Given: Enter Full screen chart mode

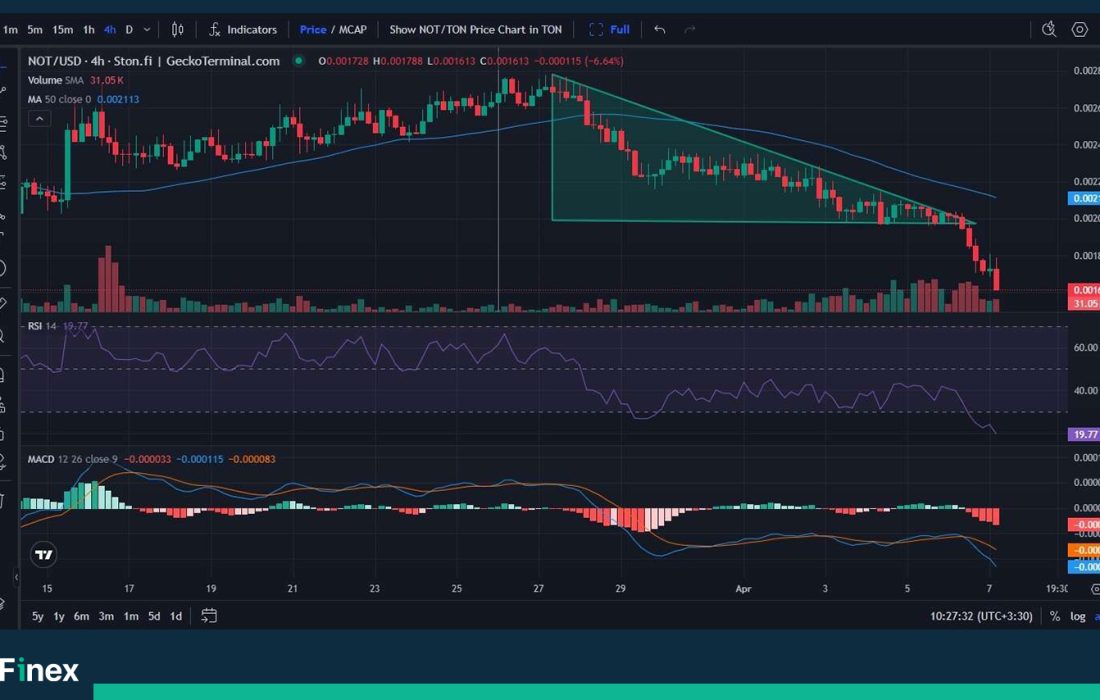Looking at the screenshot, I should (609, 30).
